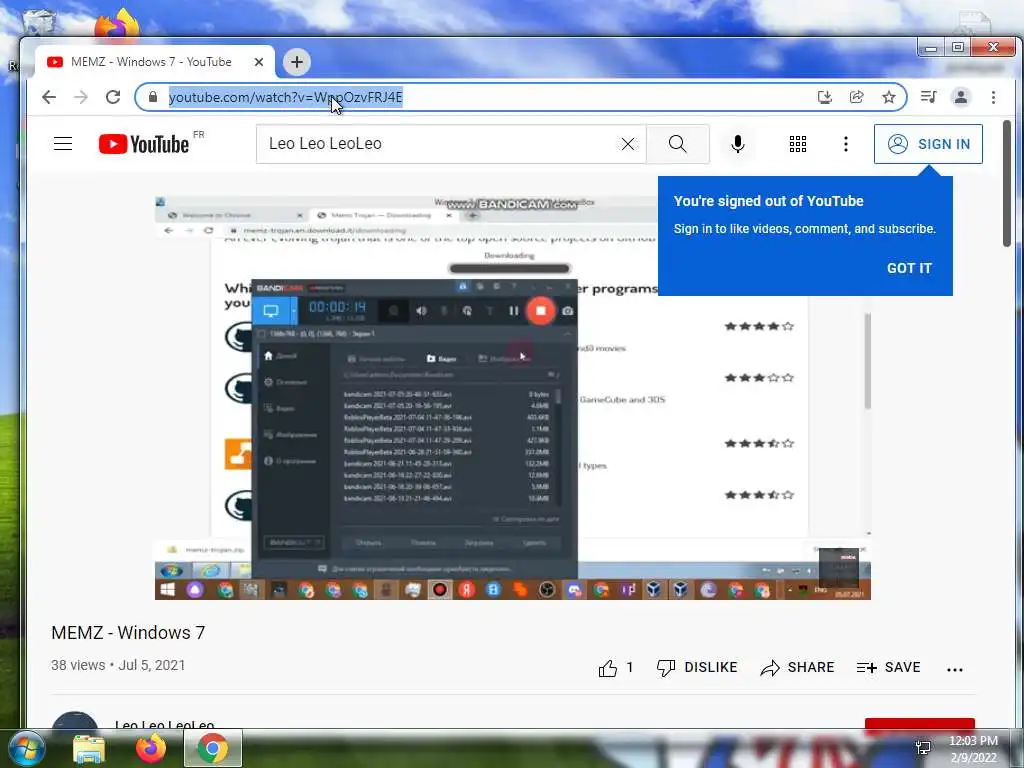
Task: Share this page from the address bar
Action: (857, 97)
